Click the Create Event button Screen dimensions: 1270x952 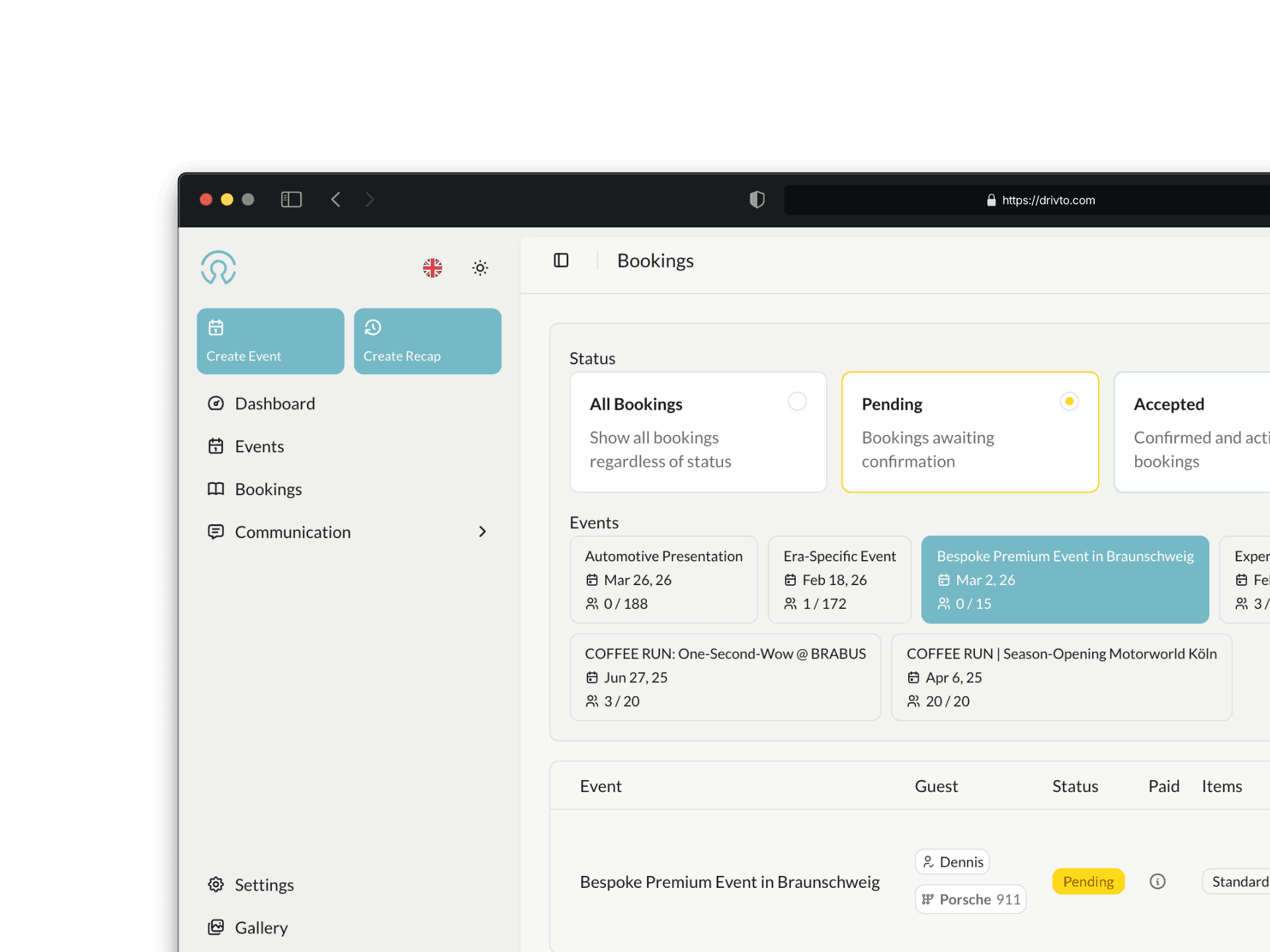[x=271, y=341]
